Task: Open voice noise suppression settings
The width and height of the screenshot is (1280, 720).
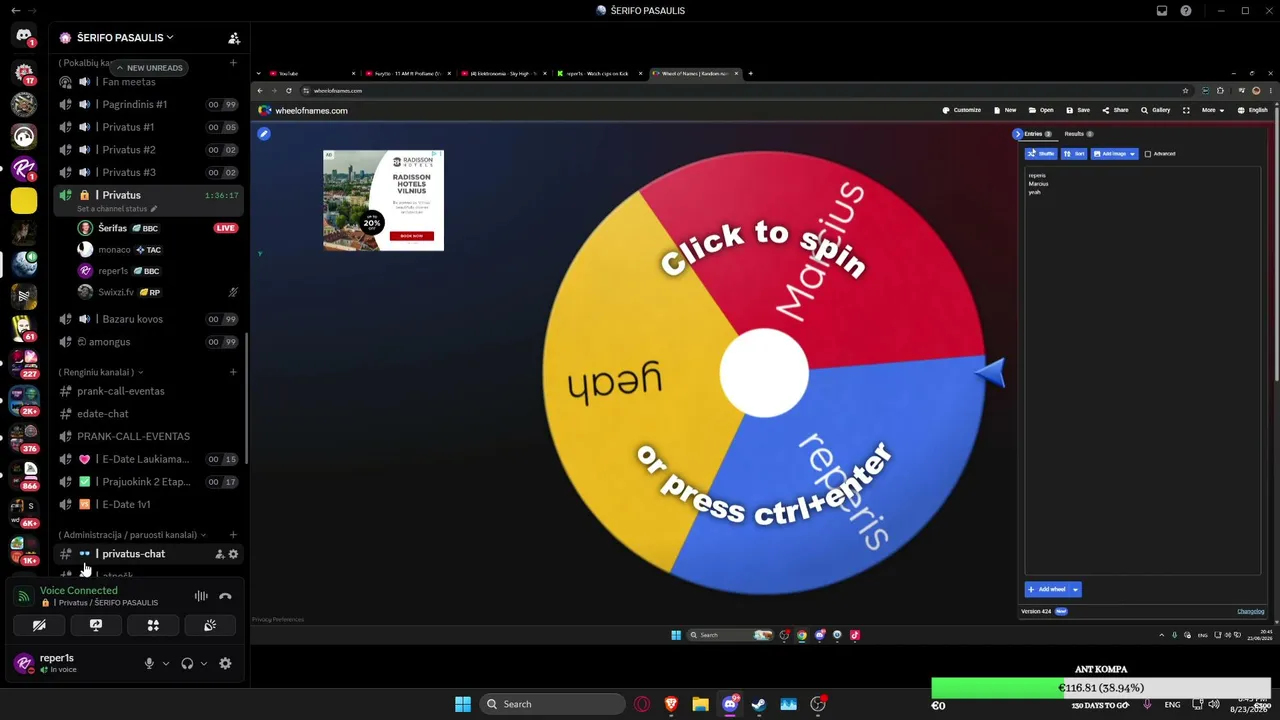Action: pos(201,596)
